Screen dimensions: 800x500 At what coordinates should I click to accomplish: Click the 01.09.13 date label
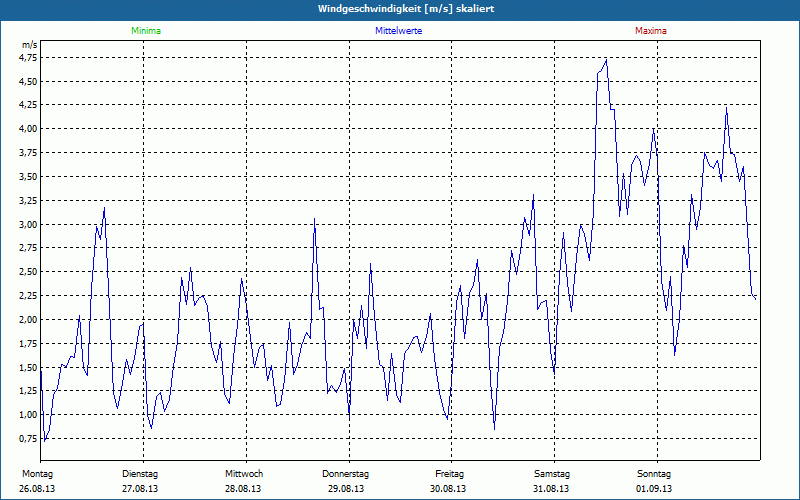click(654, 489)
